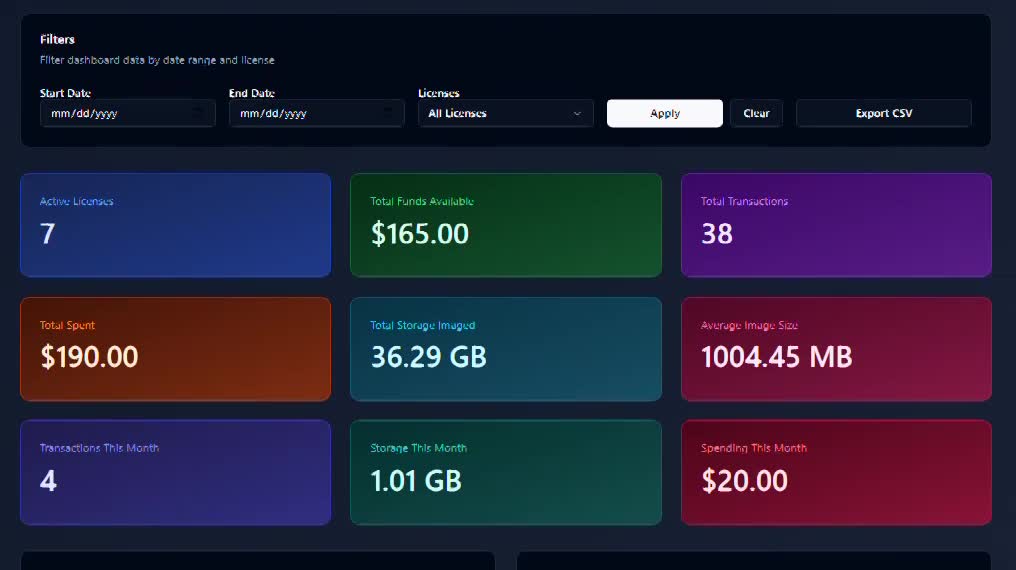
Task: Export dashboard data with Export CSV
Action: click(883, 113)
